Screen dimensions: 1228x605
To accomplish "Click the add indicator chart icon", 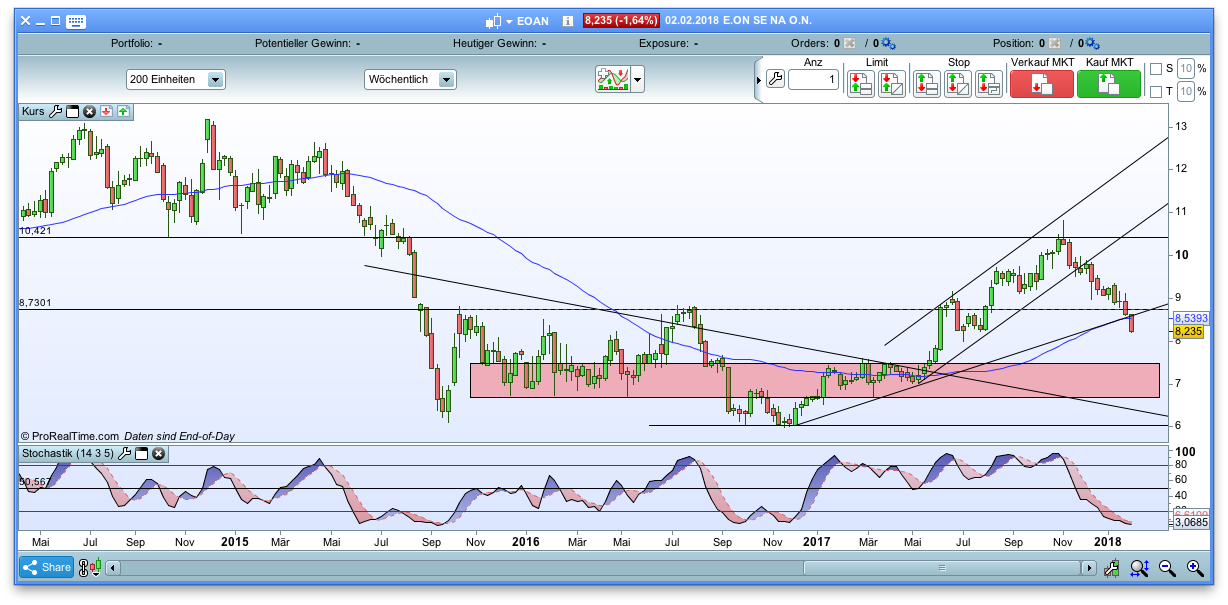I will (612, 79).
